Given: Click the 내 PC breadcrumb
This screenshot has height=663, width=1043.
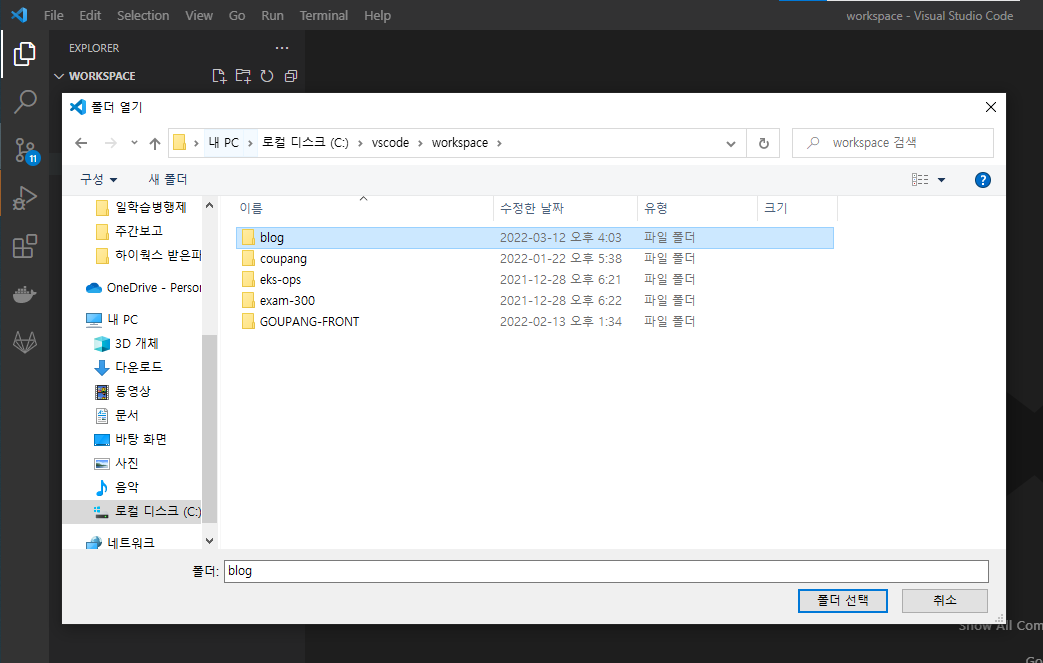Looking at the screenshot, I should tap(224, 143).
